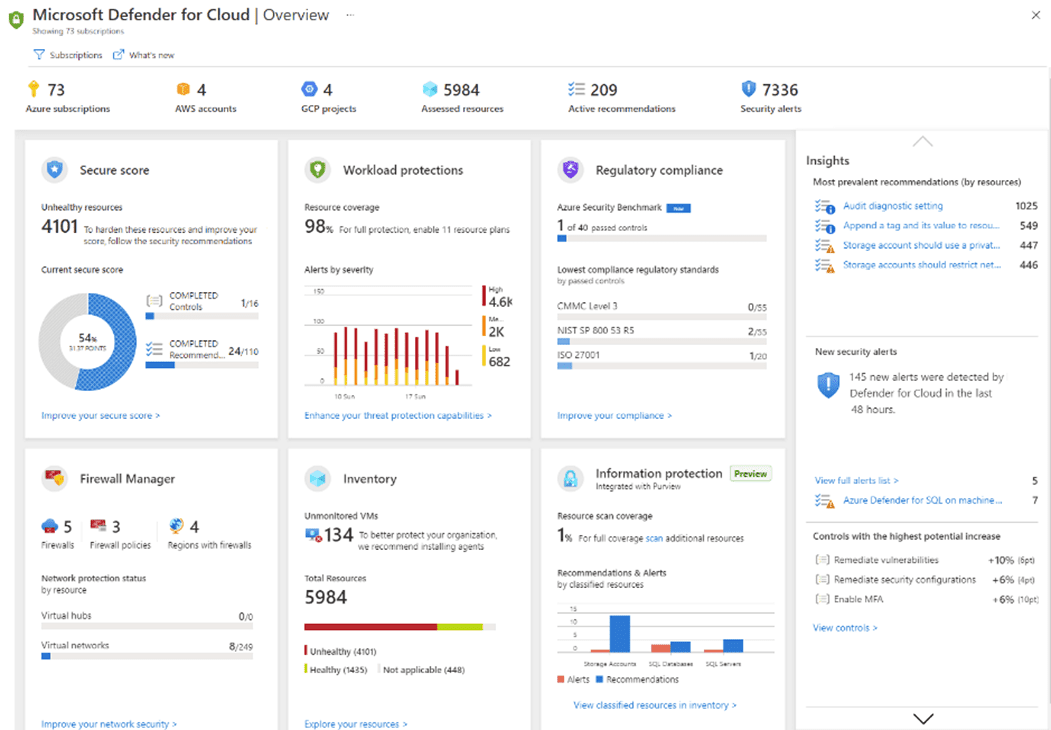Click icon beside Remediate vulnerabilities control

[822, 560]
